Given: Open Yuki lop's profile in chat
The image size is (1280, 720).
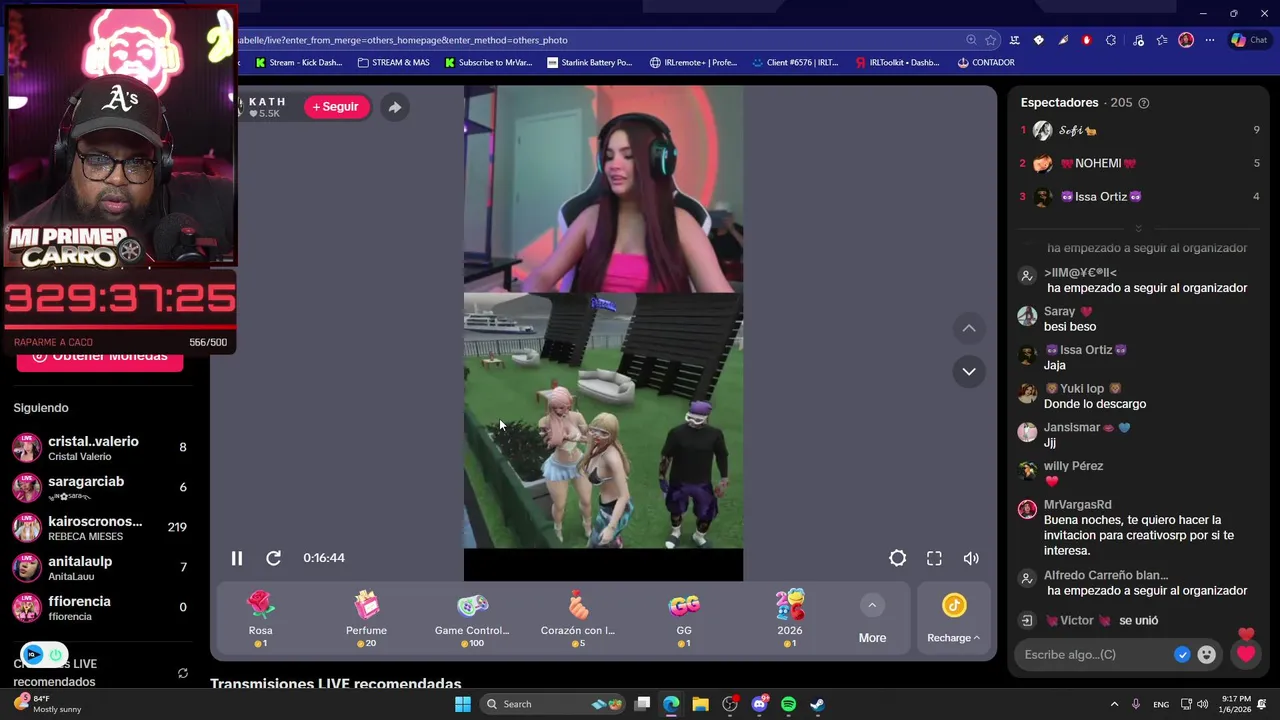Looking at the screenshot, I should [1082, 388].
